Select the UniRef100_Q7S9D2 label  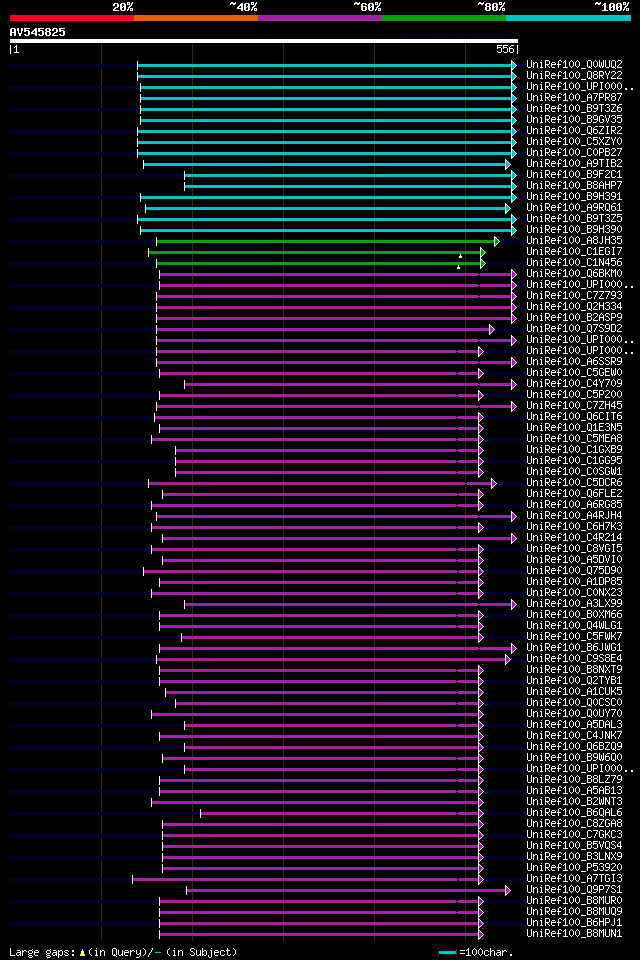click(574, 329)
